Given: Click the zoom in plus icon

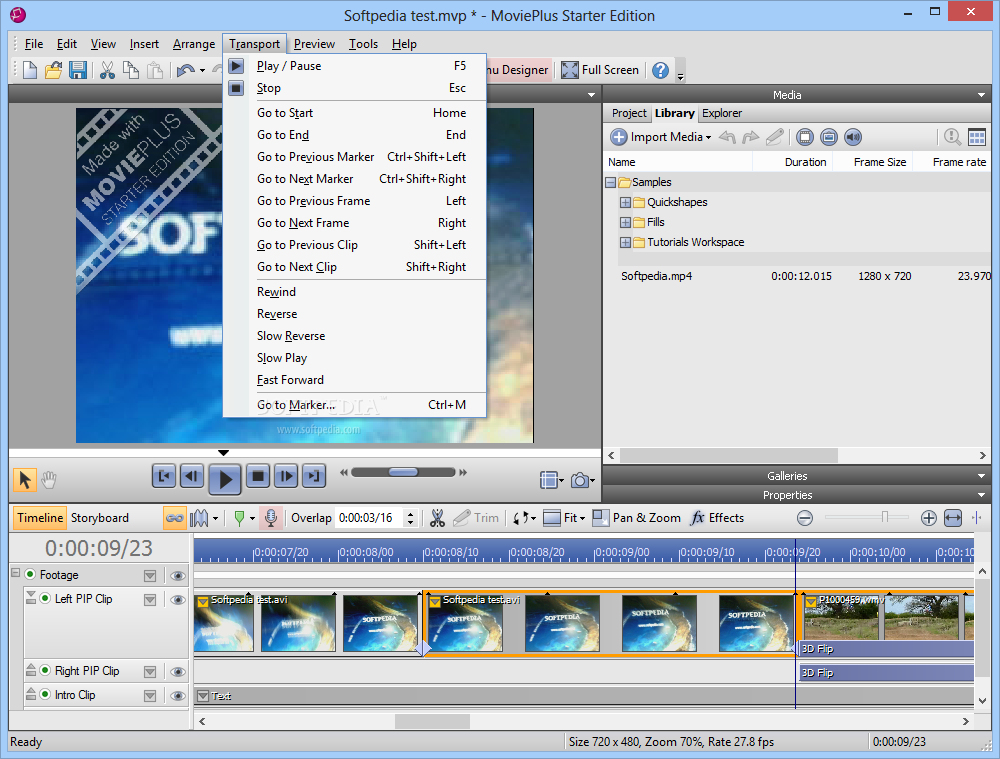Looking at the screenshot, I should (x=929, y=518).
